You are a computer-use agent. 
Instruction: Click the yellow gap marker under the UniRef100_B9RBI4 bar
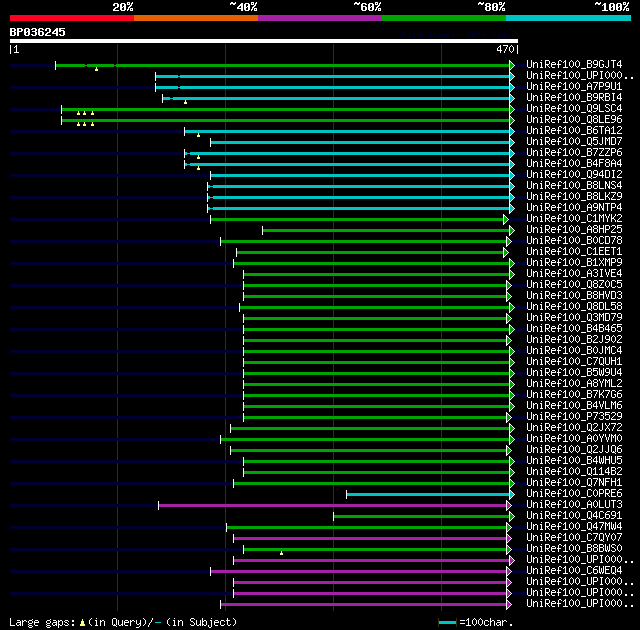click(x=185, y=102)
